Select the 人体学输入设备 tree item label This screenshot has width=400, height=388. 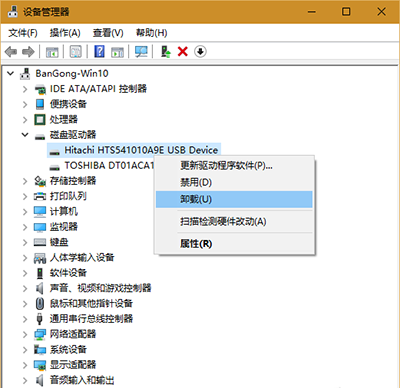pyautogui.click(x=82, y=258)
